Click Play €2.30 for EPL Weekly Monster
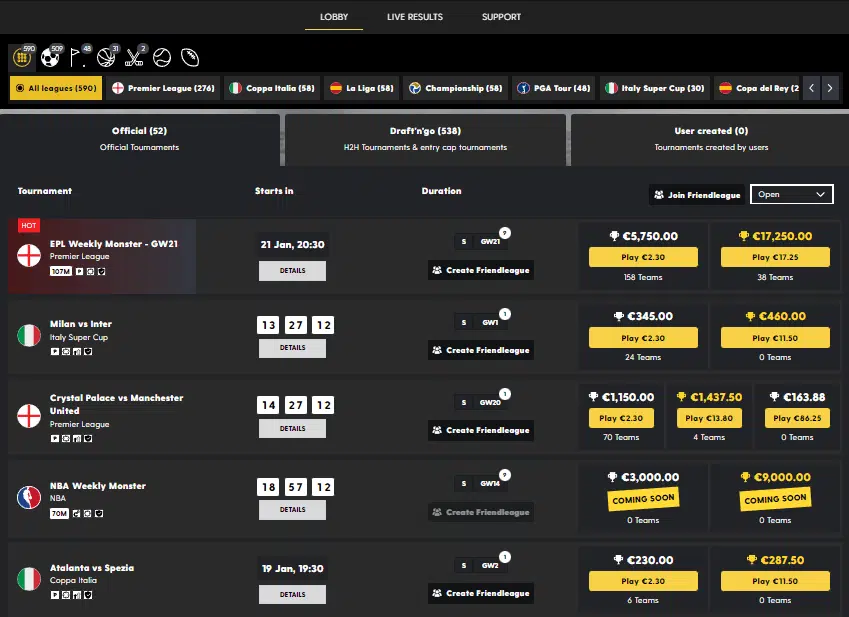This screenshot has height=617, width=849. 642,257
